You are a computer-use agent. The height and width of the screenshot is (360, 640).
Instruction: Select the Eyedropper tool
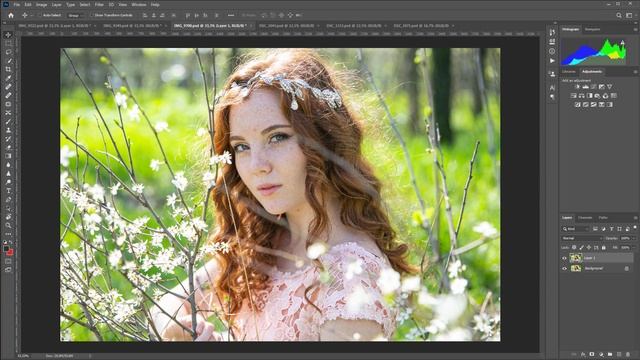8,78
